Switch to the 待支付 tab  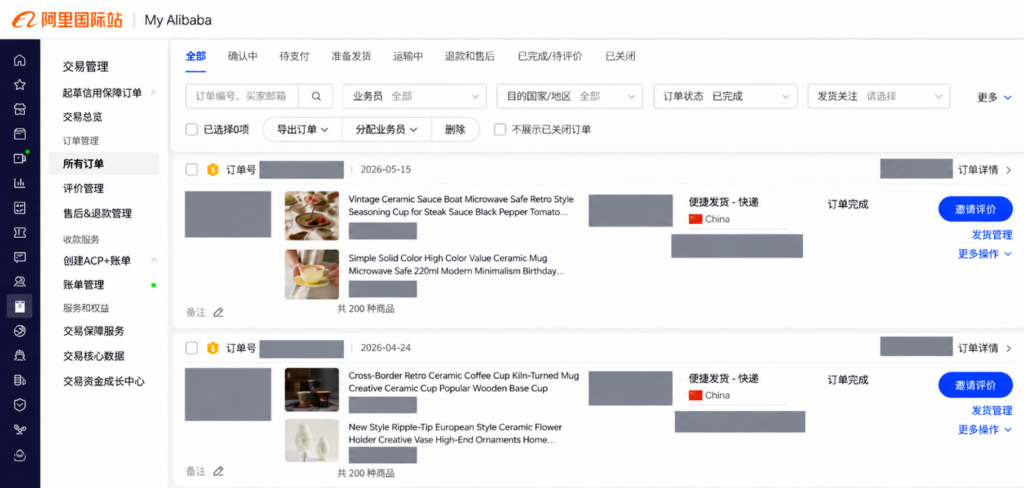[294, 56]
